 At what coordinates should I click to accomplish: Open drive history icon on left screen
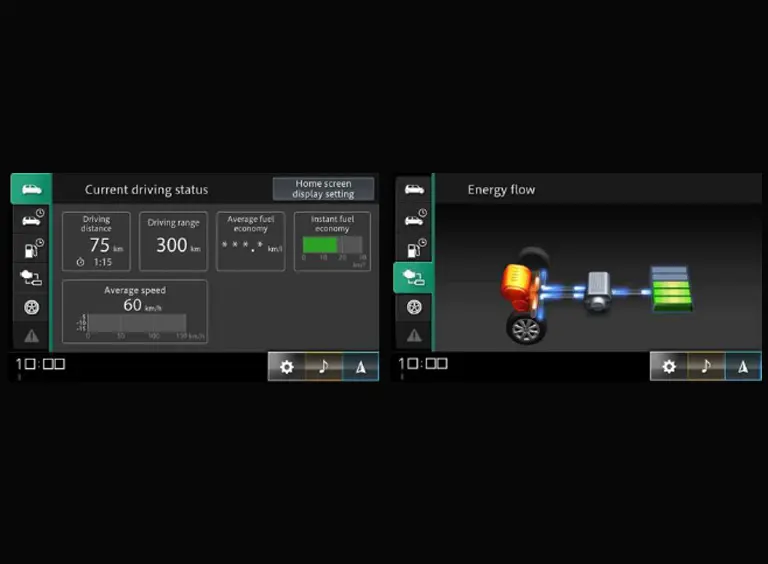click(31, 219)
